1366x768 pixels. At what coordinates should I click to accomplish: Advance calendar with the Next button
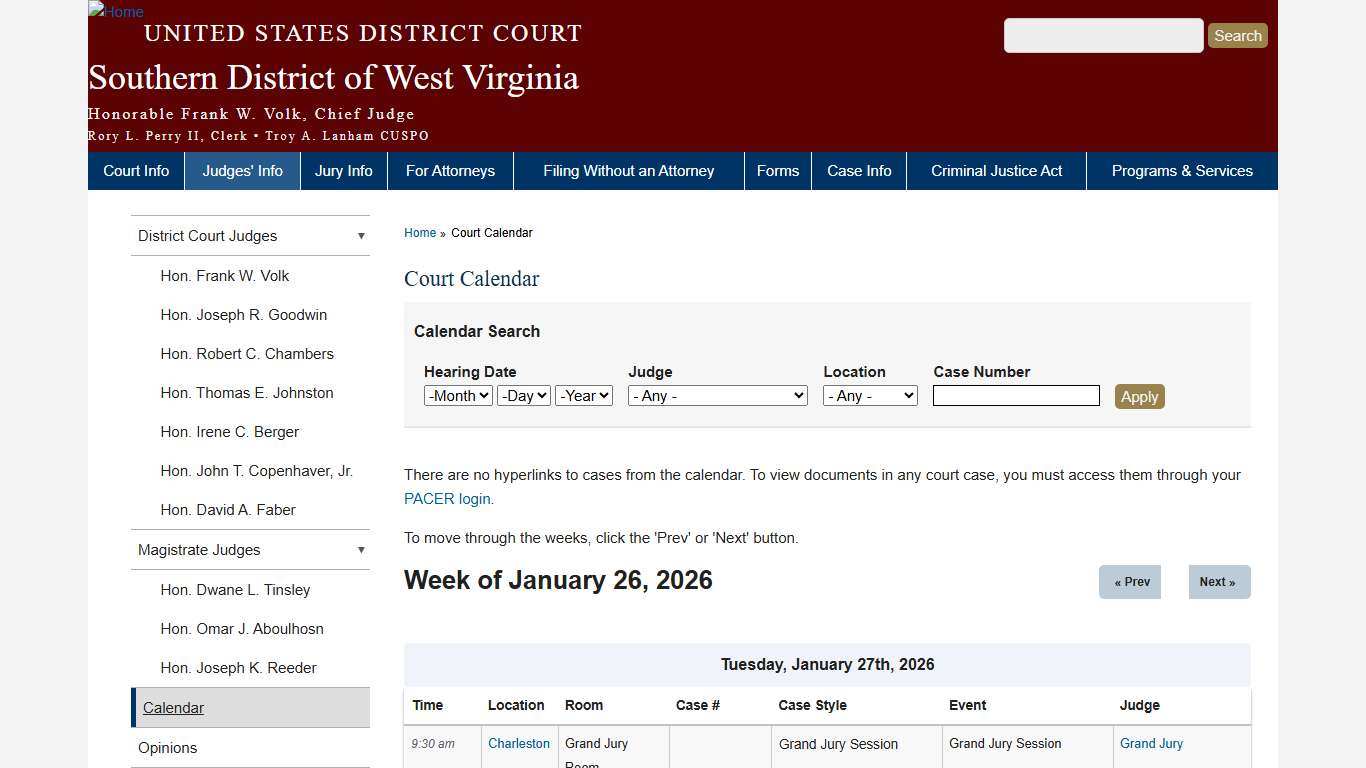(1218, 581)
